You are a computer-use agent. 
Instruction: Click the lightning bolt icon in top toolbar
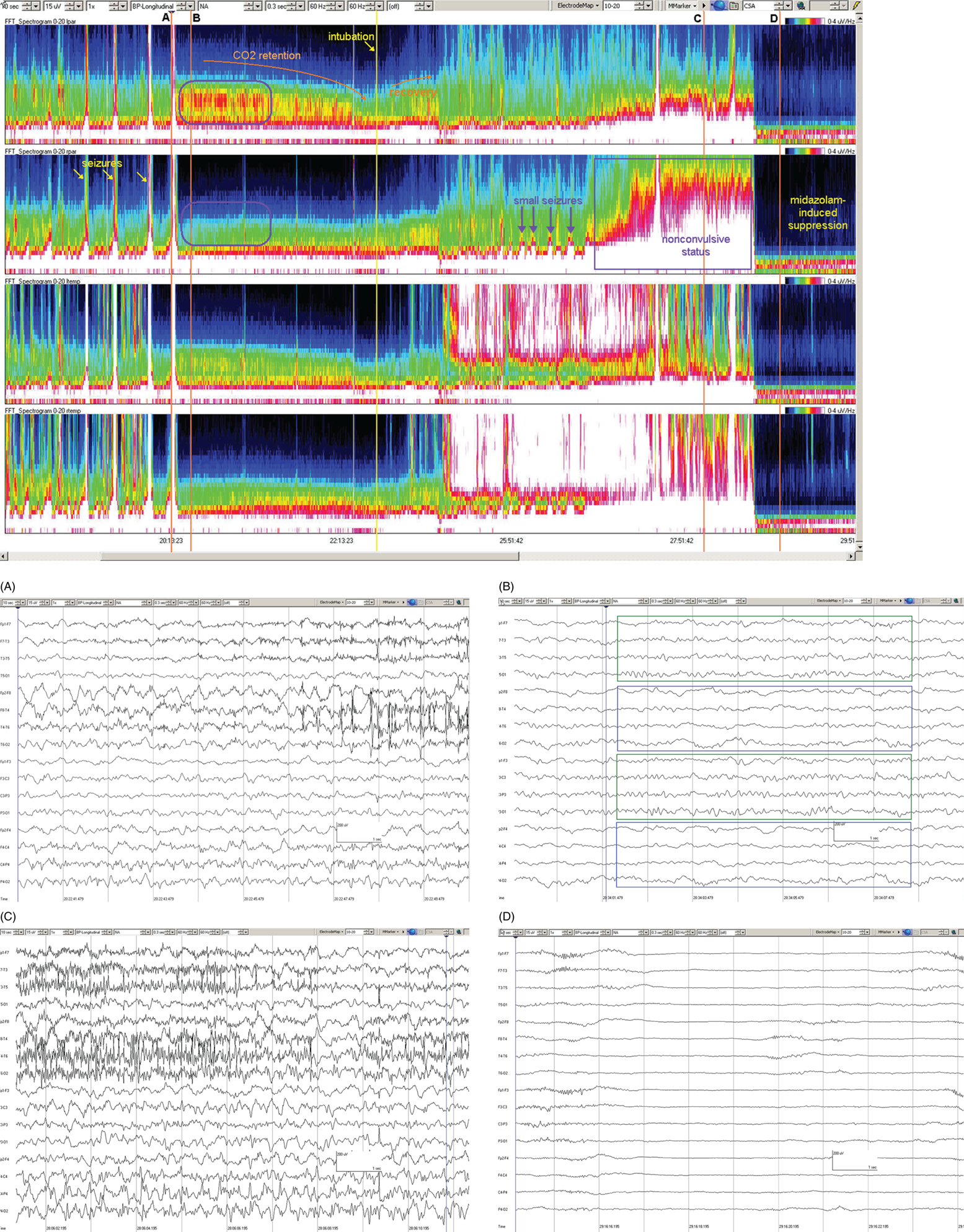pos(857,6)
